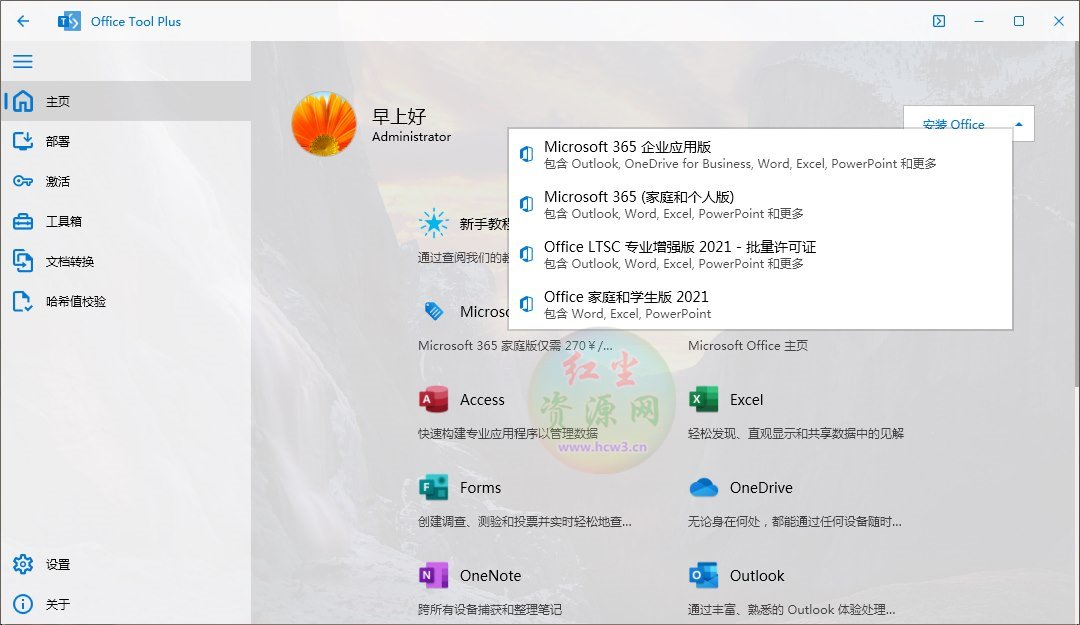Click the OneDrive cloud icon
The width and height of the screenshot is (1080, 625).
pos(703,487)
